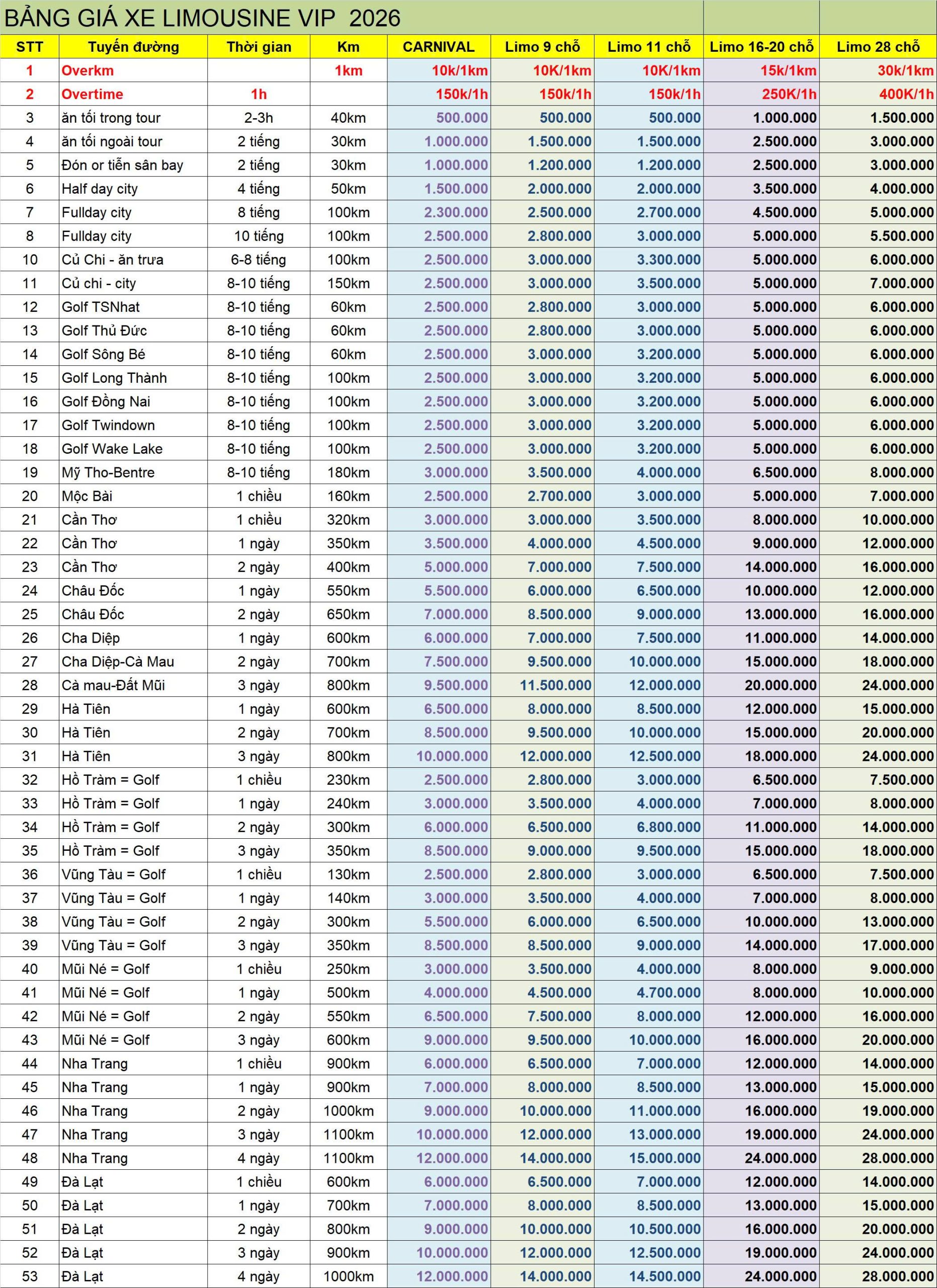This screenshot has height=1288, width=937.
Task: Select the Mỹ Tho-Bentre route cell
Action: click(x=108, y=472)
